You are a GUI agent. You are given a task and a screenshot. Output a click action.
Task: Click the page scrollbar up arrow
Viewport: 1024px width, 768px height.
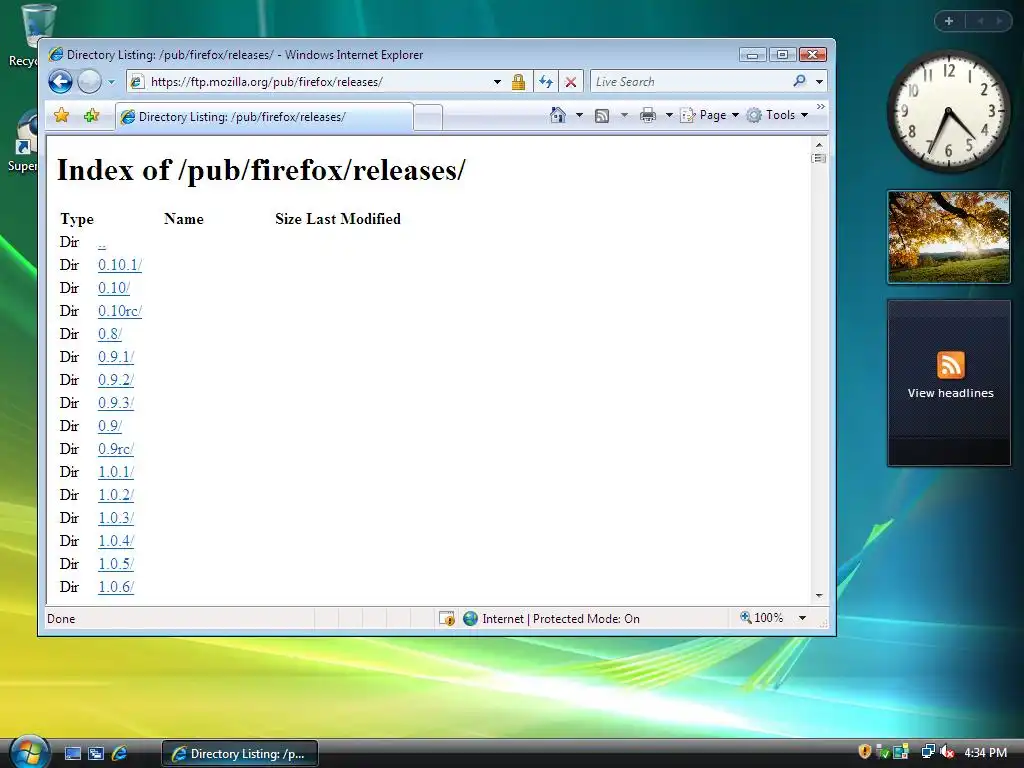819,144
